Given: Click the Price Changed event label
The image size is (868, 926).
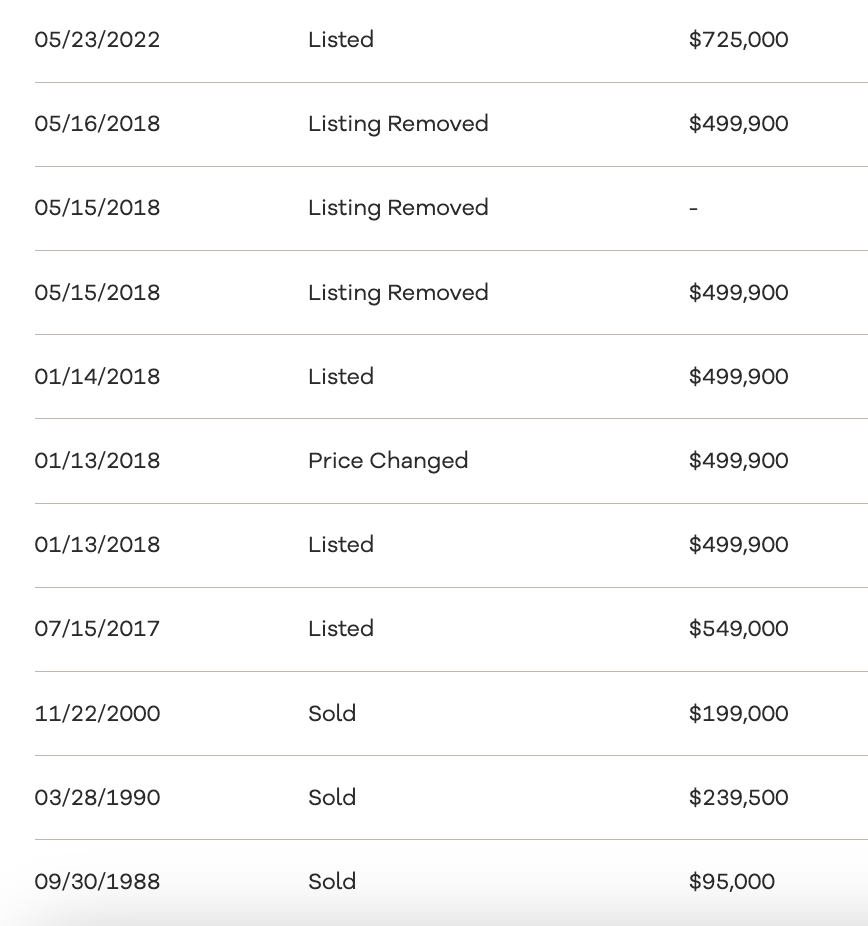Looking at the screenshot, I should point(388,461).
